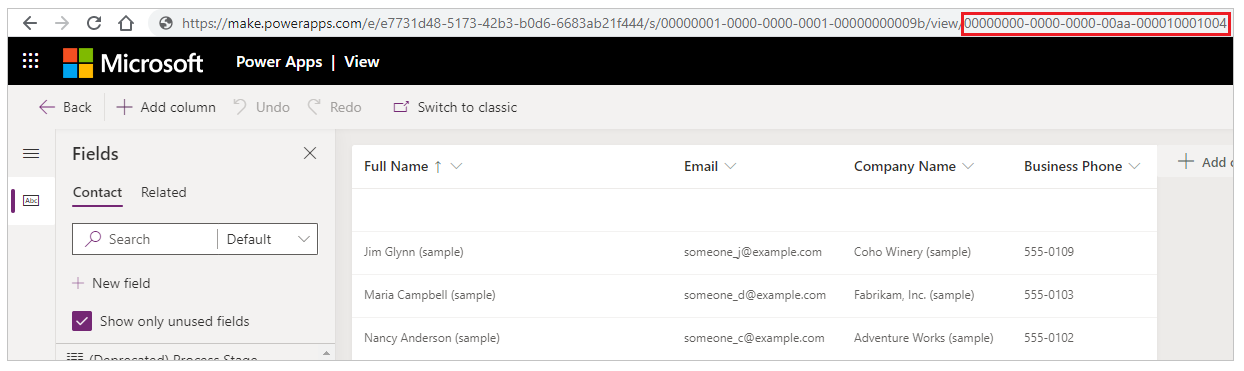Expand Full Name column options
Image resolution: width=1244 pixels, height=371 pixels.
pos(457,166)
